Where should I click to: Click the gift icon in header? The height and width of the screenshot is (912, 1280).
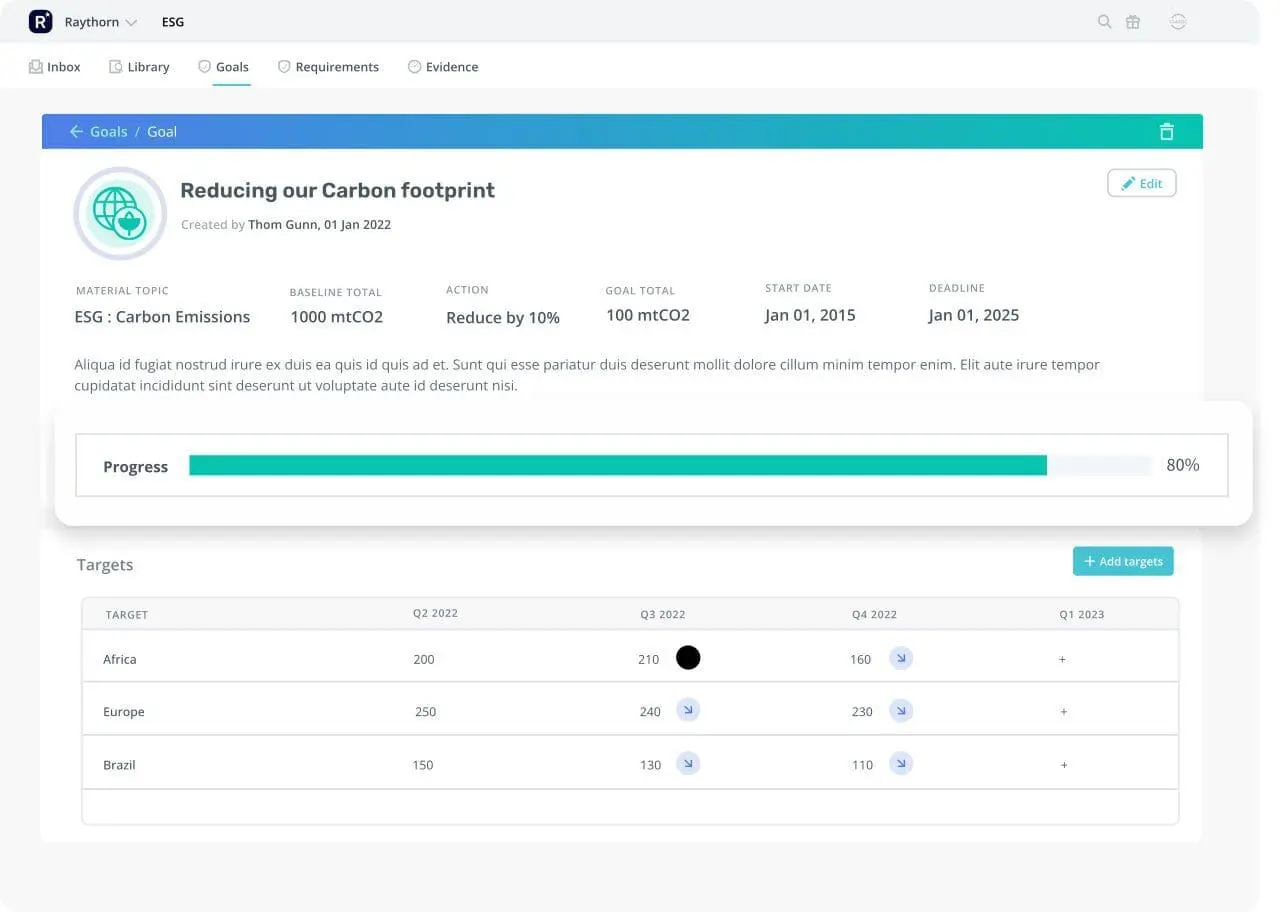1133,21
